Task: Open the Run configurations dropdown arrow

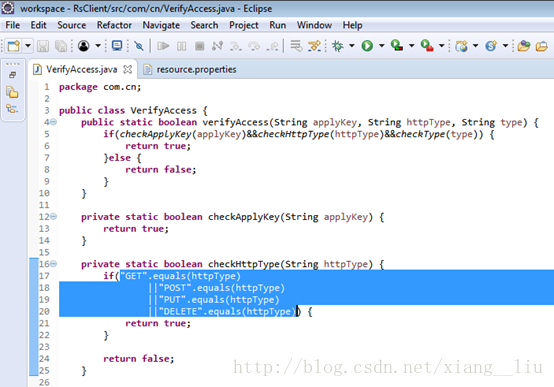Action: click(x=382, y=46)
